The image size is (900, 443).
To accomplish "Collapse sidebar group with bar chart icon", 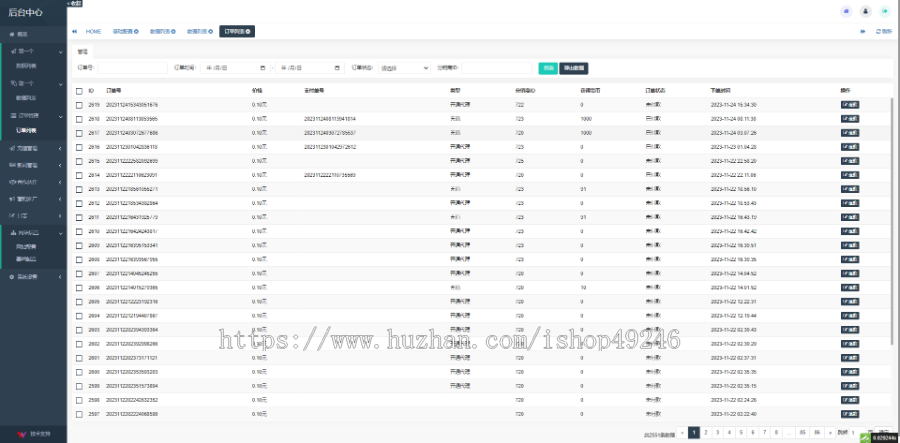I will click(x=33, y=233).
